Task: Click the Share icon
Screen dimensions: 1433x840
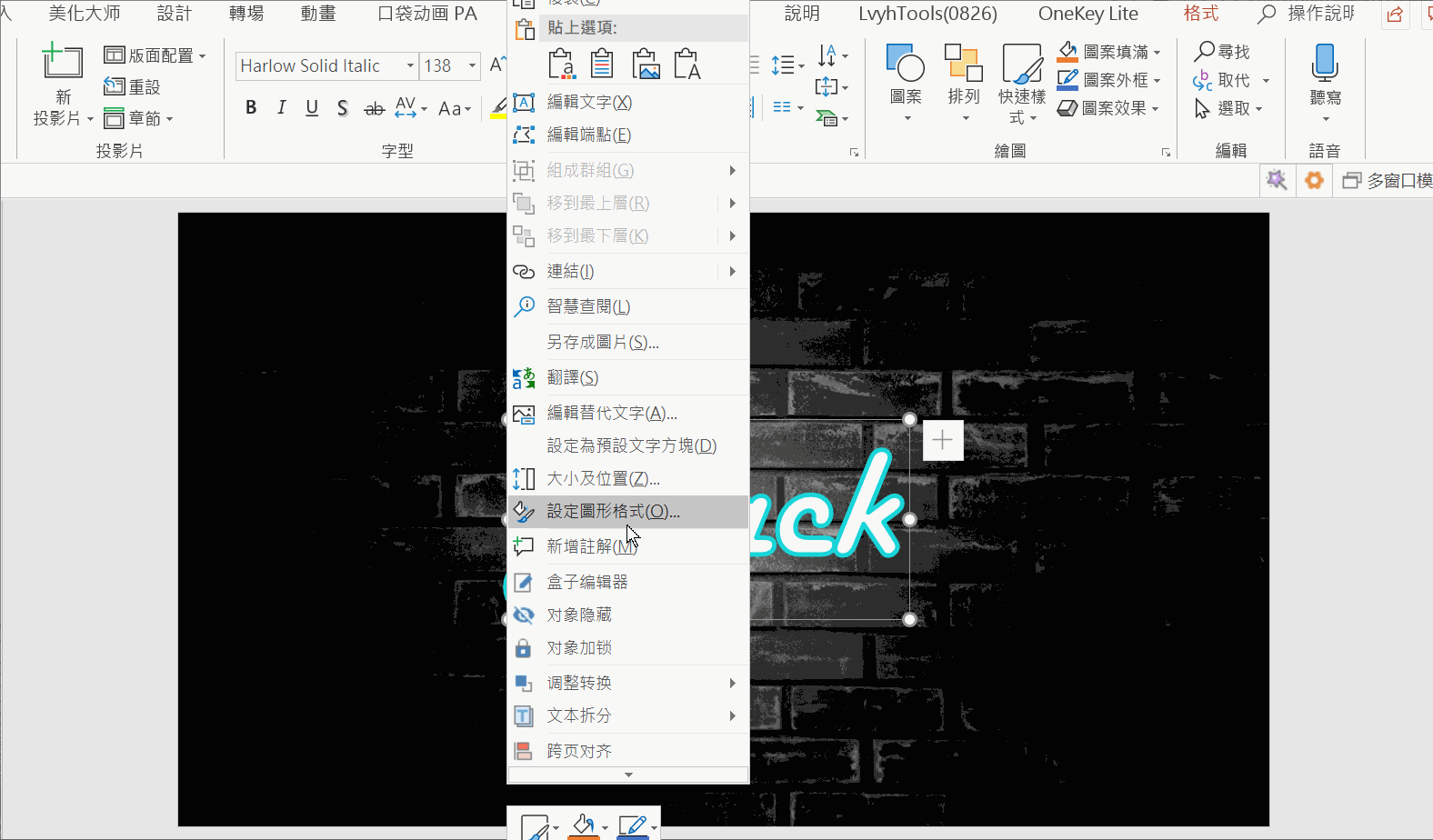Action: pos(1395,15)
